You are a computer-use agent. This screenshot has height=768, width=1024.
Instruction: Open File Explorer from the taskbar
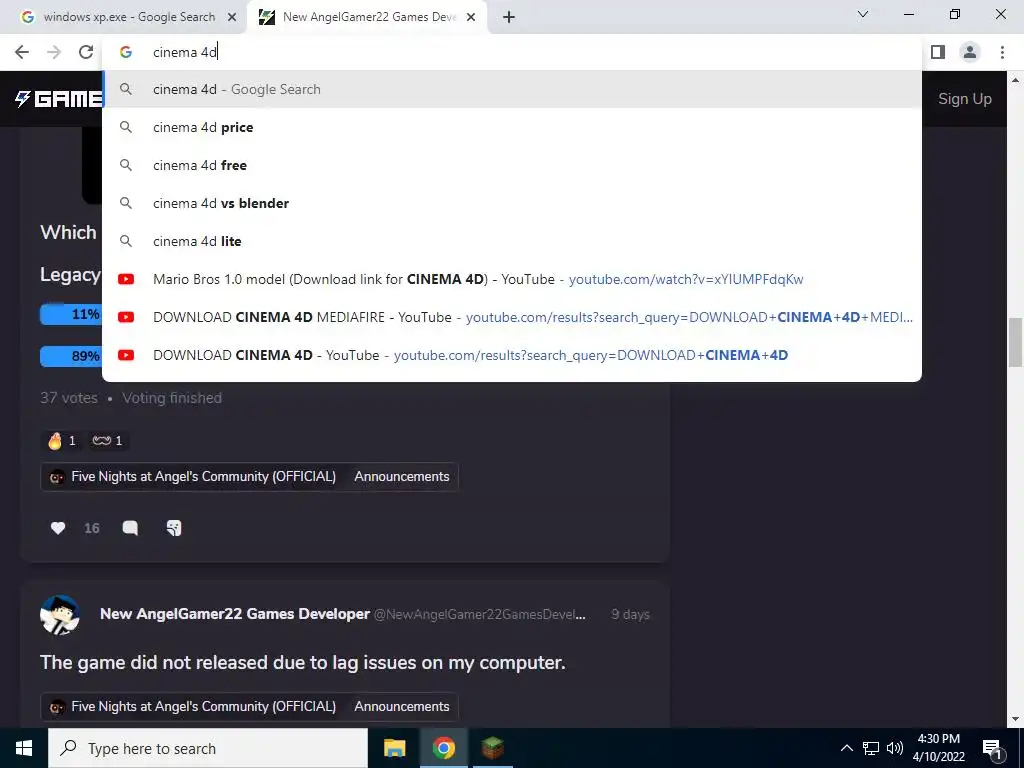(x=394, y=748)
